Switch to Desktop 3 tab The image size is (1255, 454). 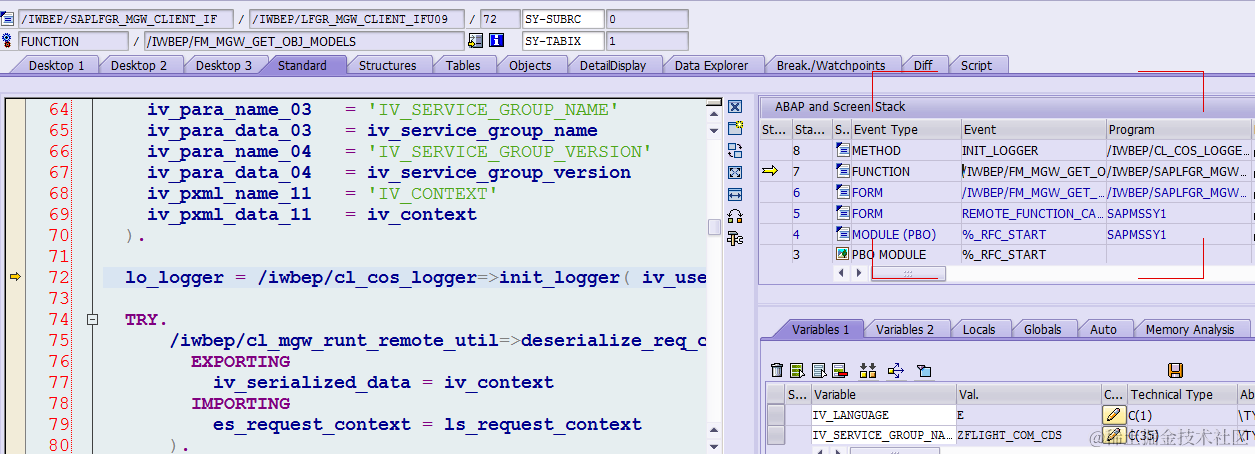pyautogui.click(x=224, y=65)
